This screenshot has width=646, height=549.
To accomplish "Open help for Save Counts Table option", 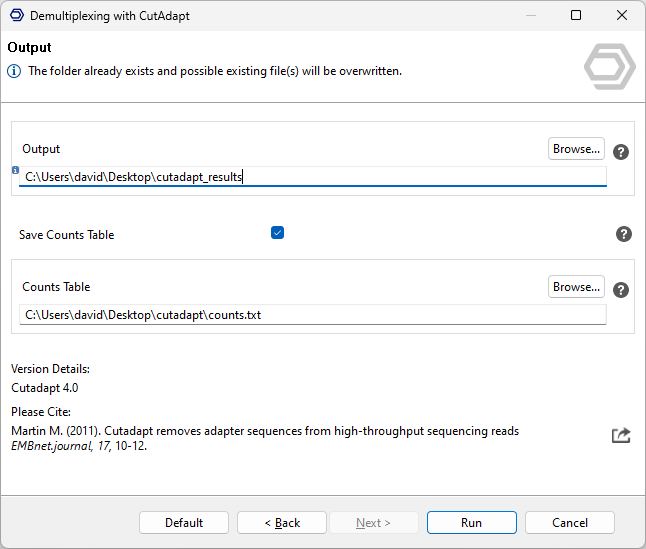I will coord(624,234).
